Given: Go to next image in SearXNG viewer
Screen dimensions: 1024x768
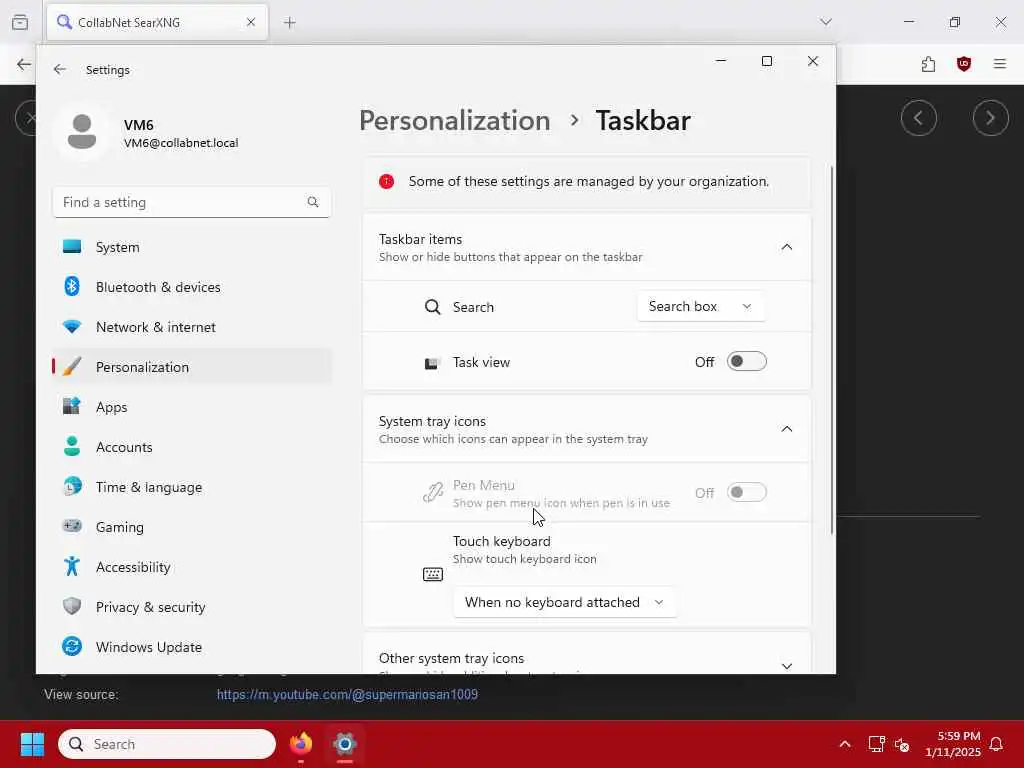Looking at the screenshot, I should [x=991, y=118].
